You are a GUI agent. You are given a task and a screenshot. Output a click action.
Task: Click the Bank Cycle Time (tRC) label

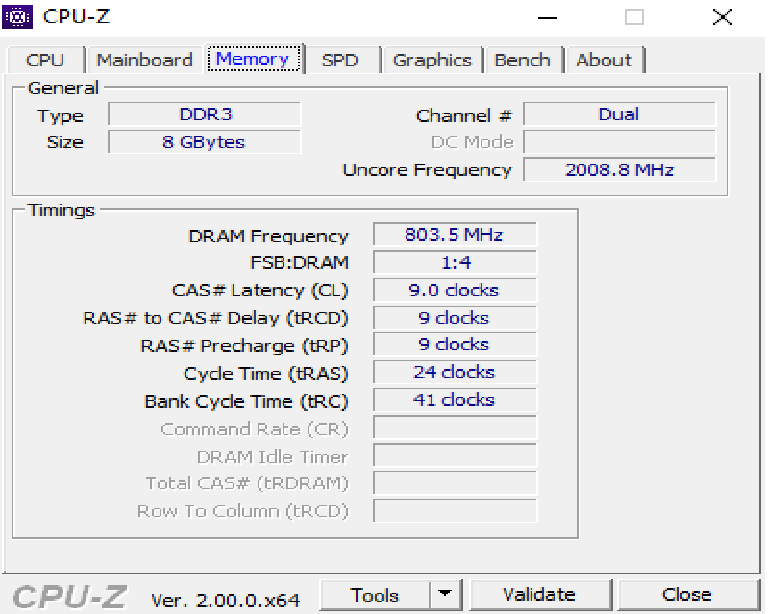246,402
